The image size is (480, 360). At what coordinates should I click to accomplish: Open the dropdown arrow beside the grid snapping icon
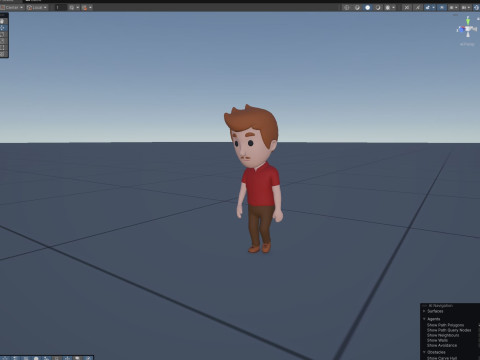[78, 7]
